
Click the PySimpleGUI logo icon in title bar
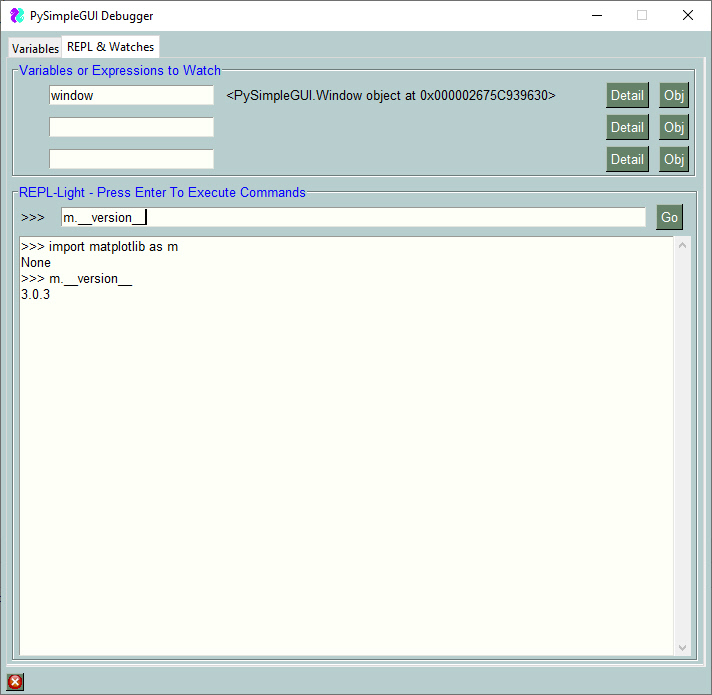click(17, 15)
